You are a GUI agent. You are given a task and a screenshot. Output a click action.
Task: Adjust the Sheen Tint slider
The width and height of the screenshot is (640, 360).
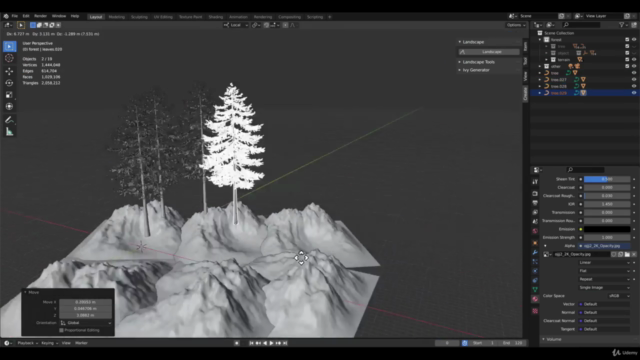click(x=607, y=179)
